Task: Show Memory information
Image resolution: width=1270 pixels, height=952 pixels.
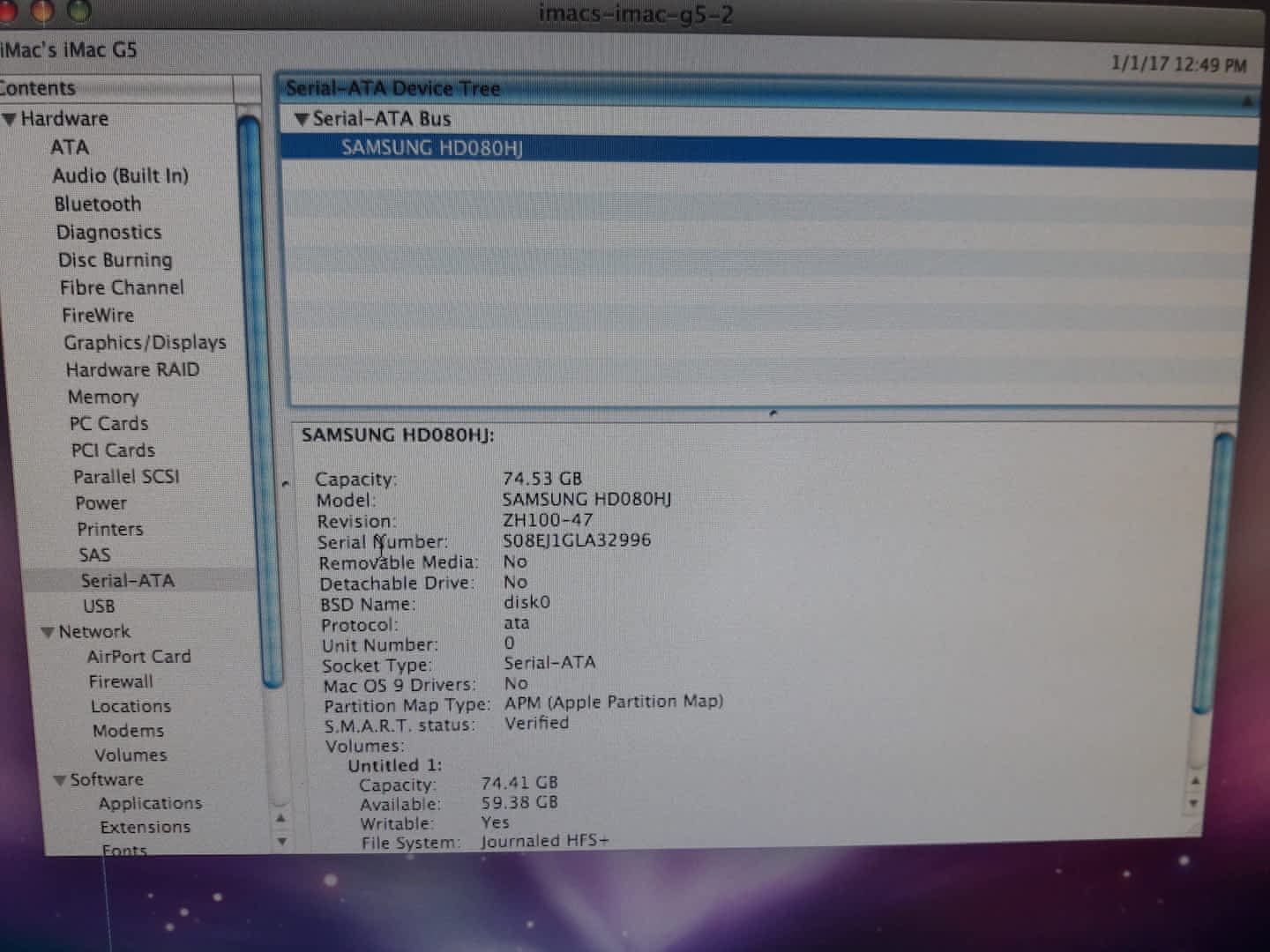Action: click(103, 397)
